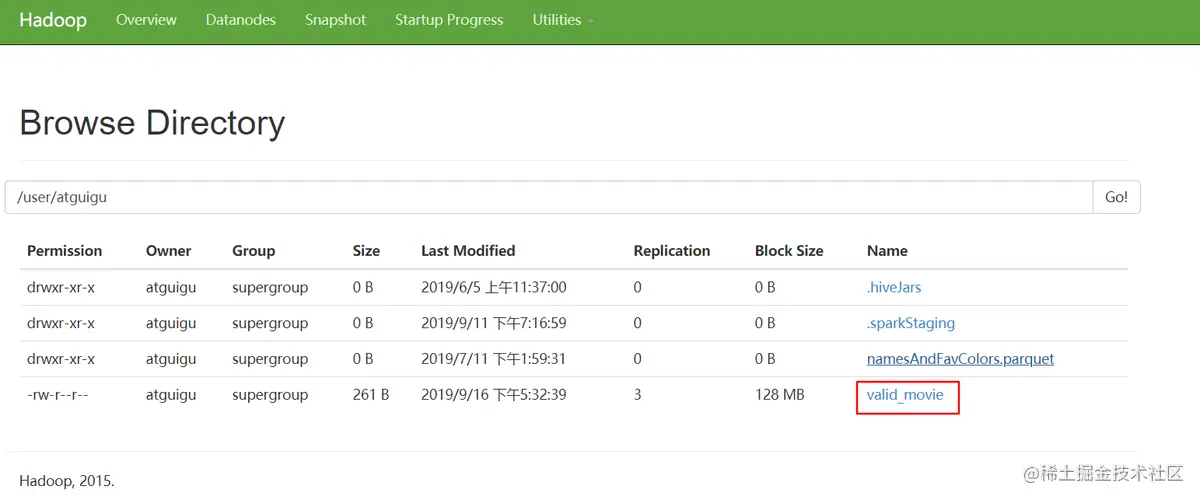1200x500 pixels.
Task: Select the Size column header
Action: pyautogui.click(x=367, y=251)
